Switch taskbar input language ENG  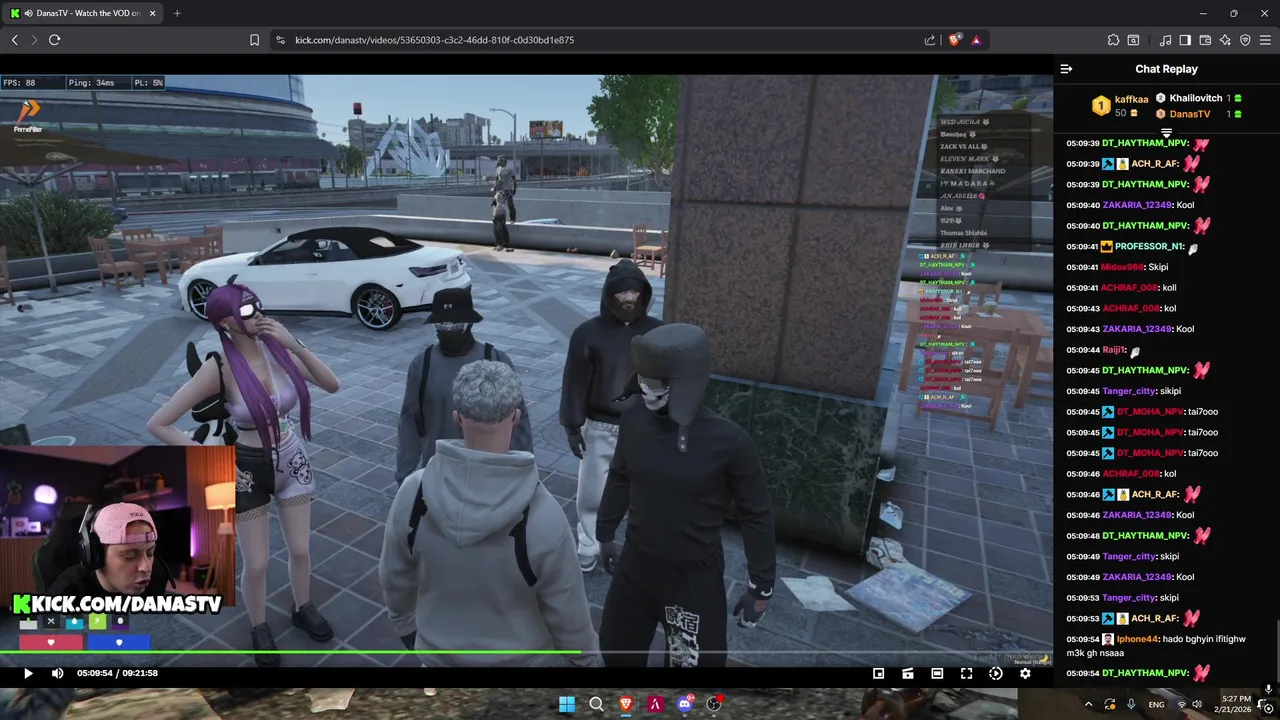pos(1156,704)
